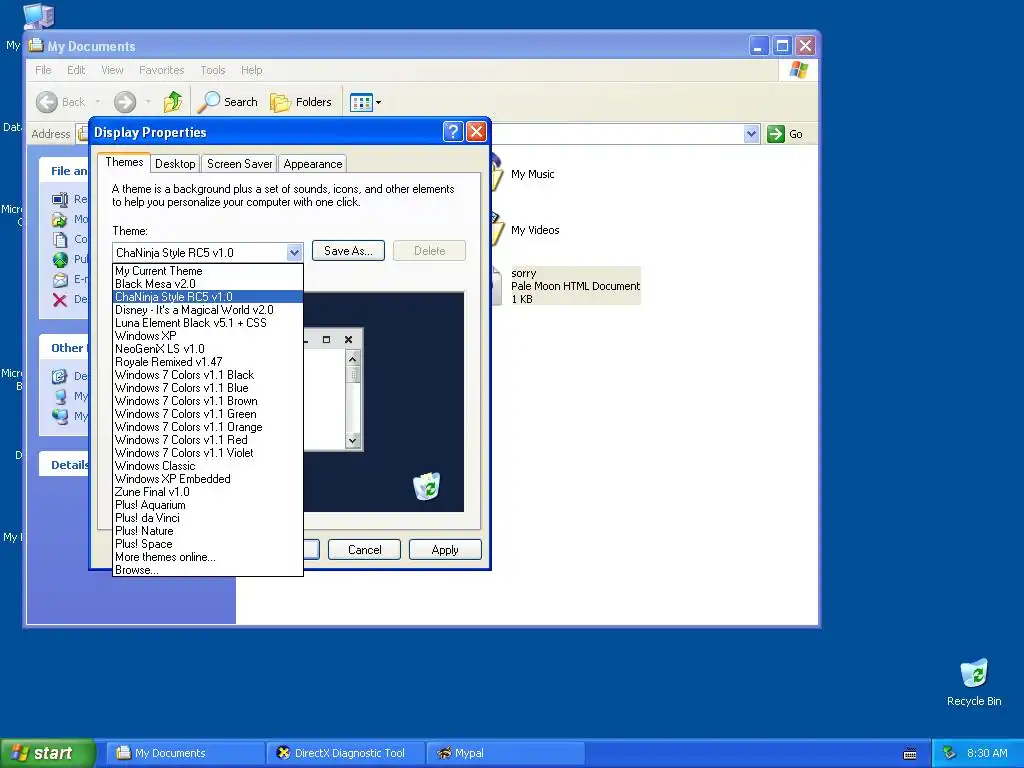This screenshot has width=1024, height=768.
Task: Select the Plus! da Vinci theme
Action: tap(208, 519)
